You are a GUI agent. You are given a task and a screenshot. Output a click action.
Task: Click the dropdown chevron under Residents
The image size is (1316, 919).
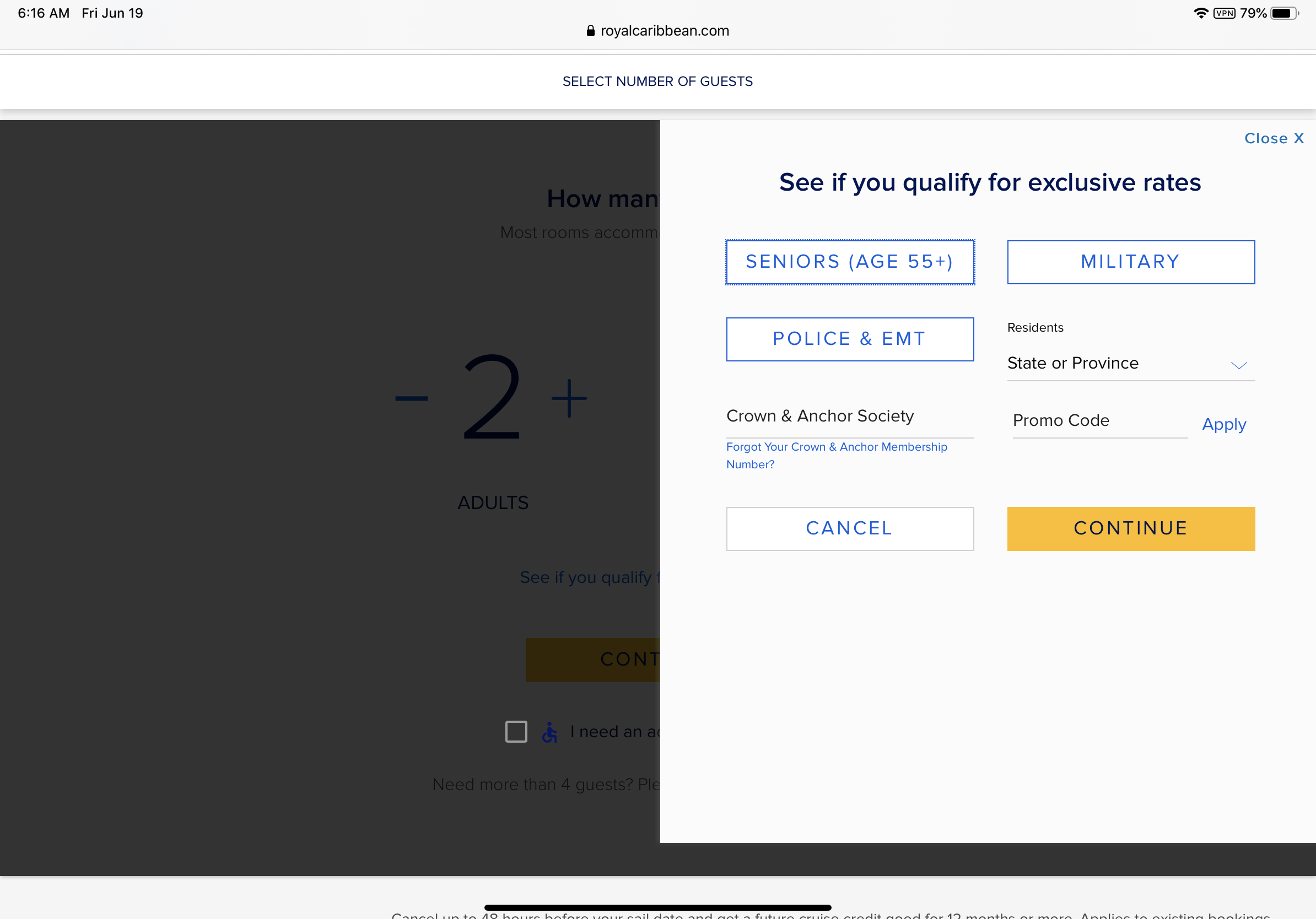tap(1239, 365)
